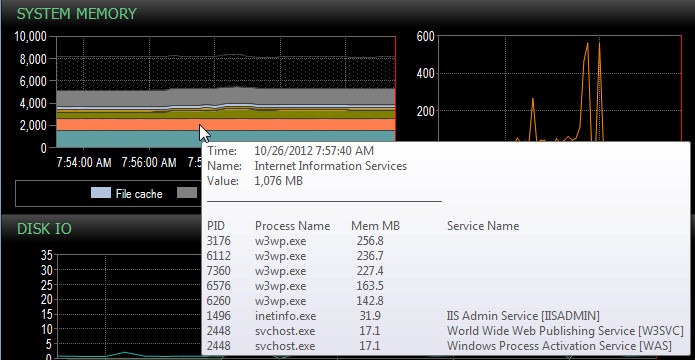Image resolution: width=695 pixels, height=360 pixels.
Task: Click the 1,076 MB value text
Action: coord(279,181)
